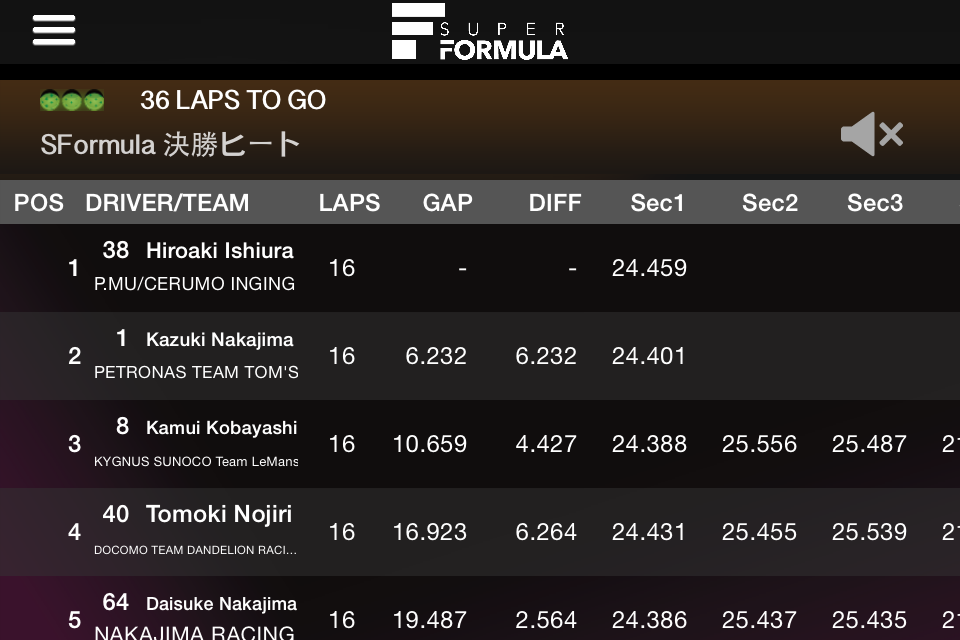Select Tomoki Nojiri in standings
Viewport: 960px width, 640px height.
(218, 515)
